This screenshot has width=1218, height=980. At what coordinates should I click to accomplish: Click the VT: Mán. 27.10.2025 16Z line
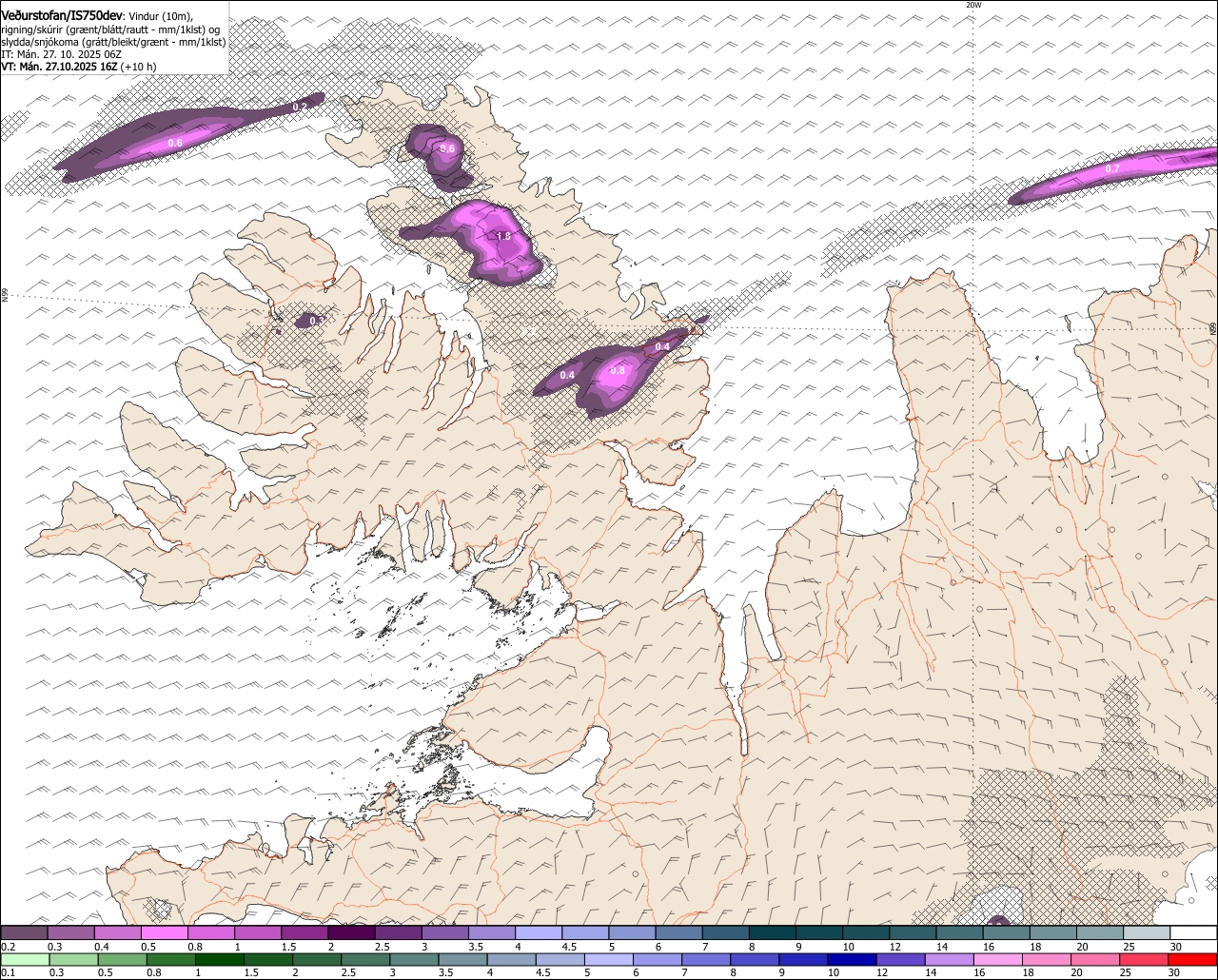(x=78, y=67)
